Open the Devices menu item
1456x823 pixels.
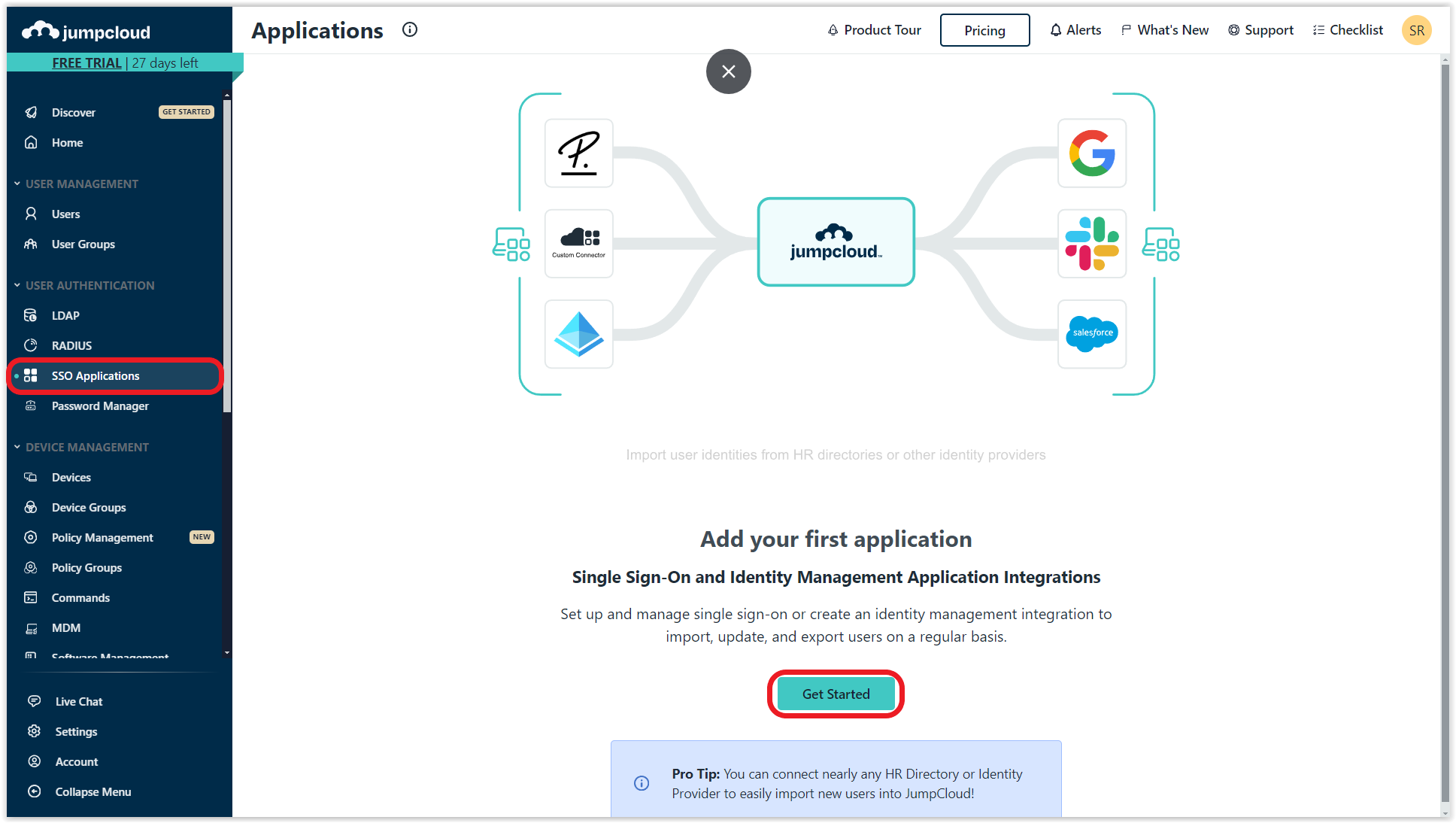114,477
